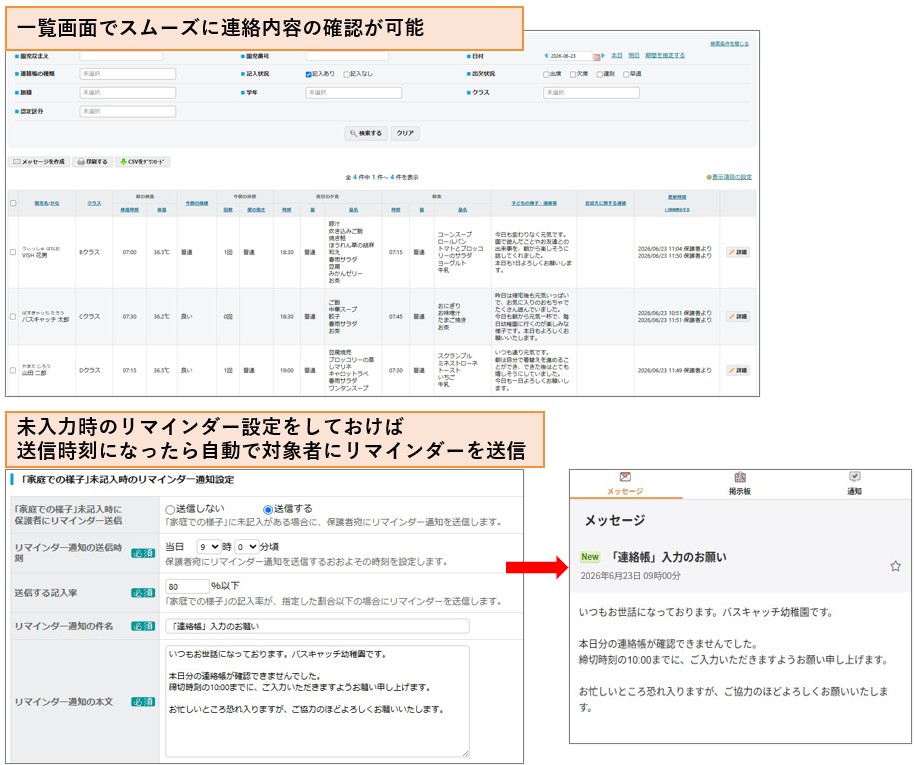
Task: Star the 「連絡帳」入力のお願い message
Action: [895, 566]
